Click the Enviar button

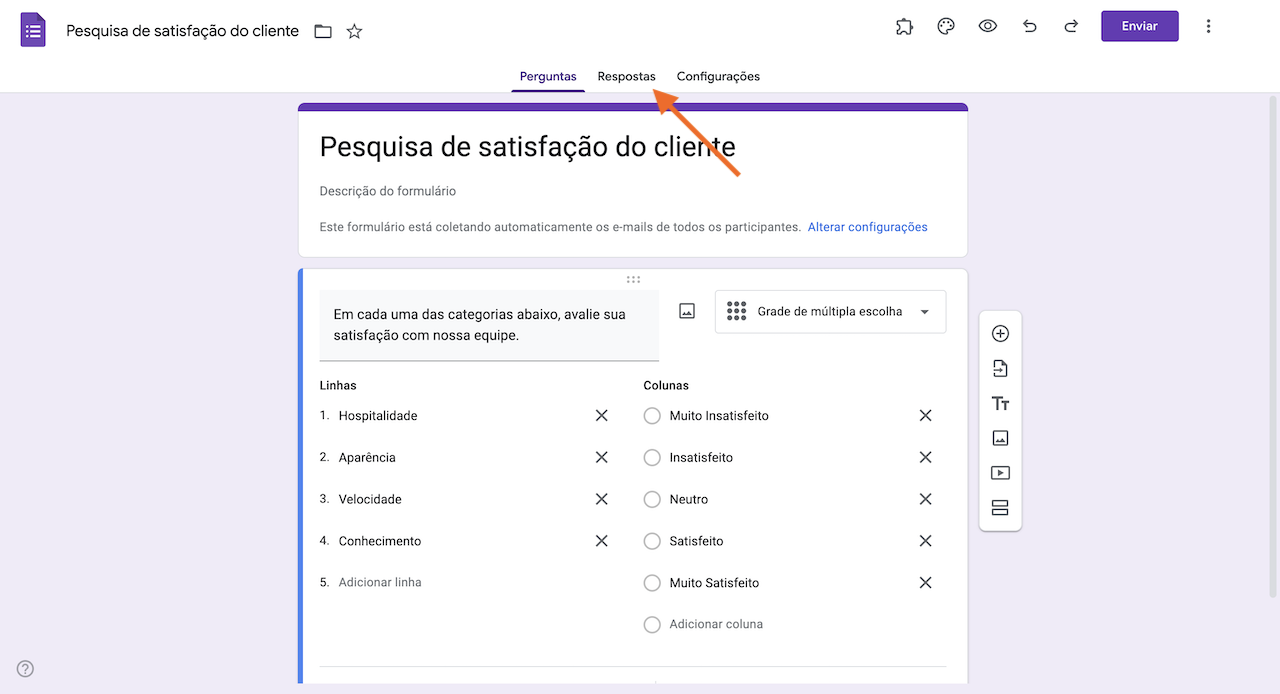1139,26
